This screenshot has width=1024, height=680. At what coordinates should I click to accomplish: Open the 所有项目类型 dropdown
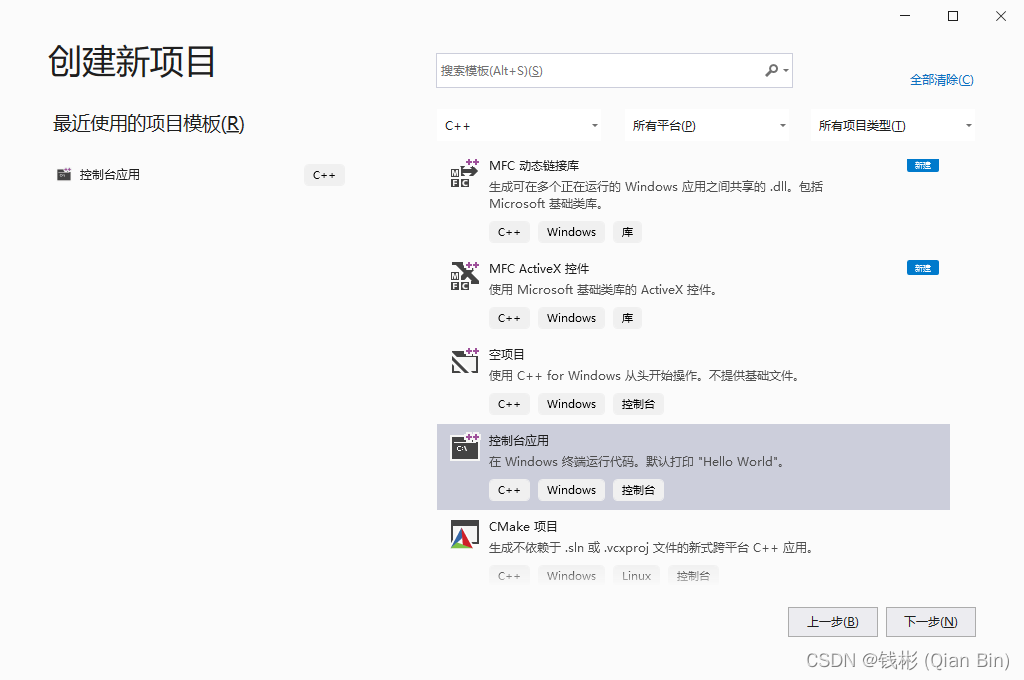point(893,125)
